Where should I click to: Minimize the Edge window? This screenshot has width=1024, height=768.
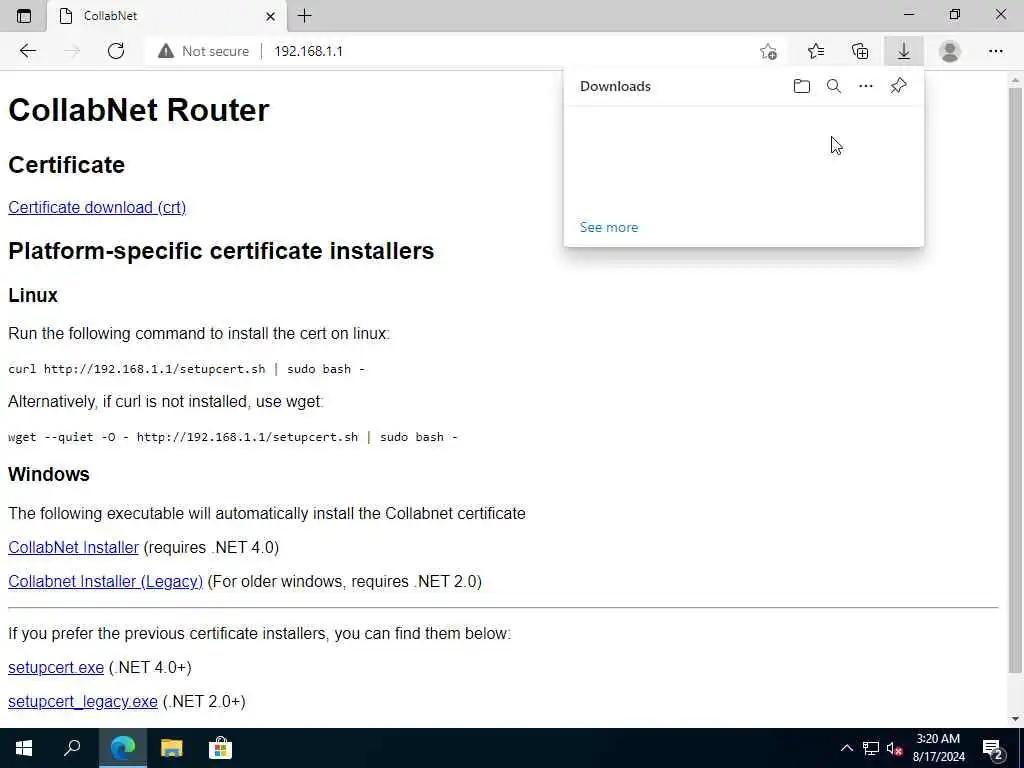coord(909,14)
